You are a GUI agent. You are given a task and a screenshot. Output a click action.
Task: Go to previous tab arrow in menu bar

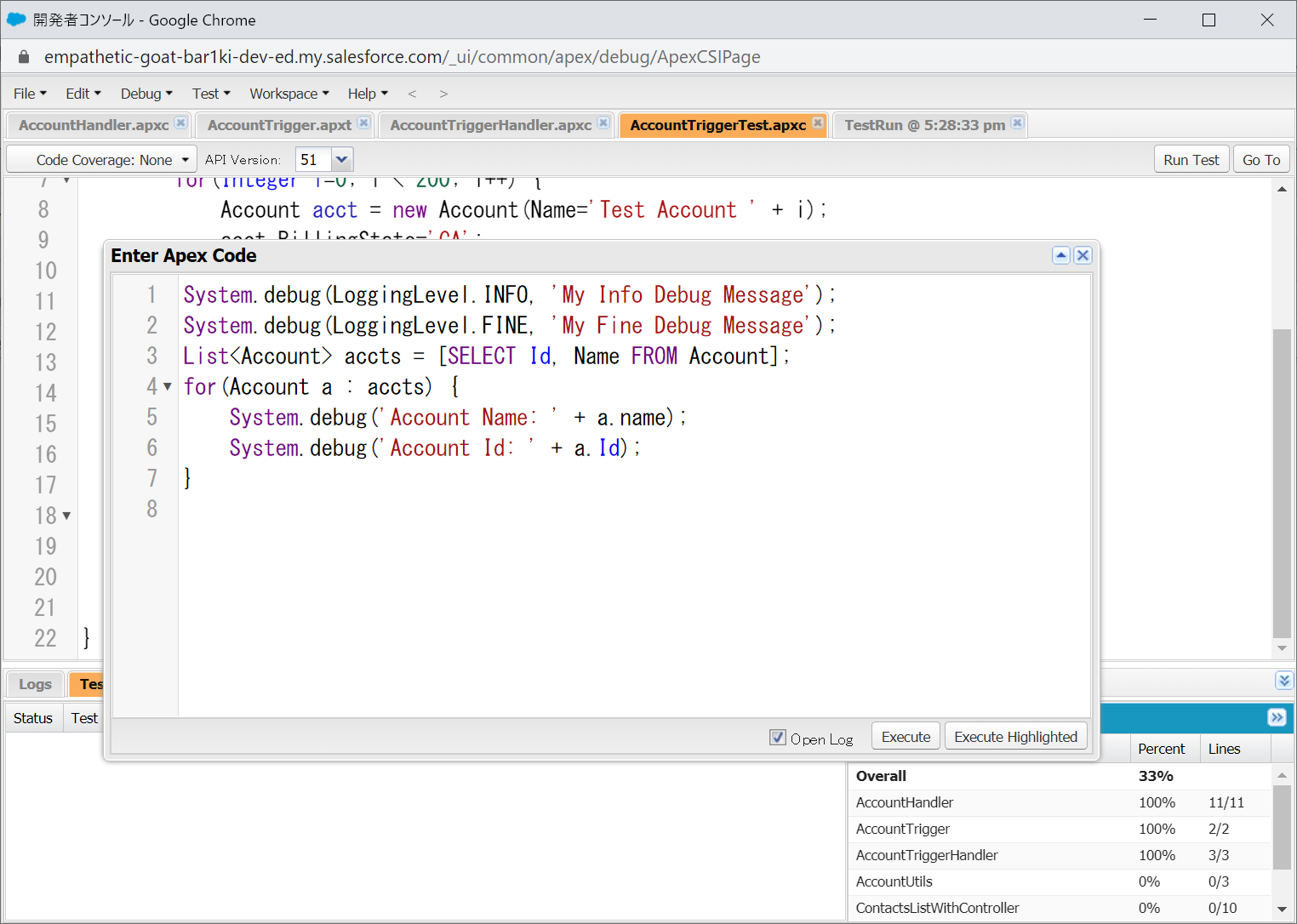point(412,94)
